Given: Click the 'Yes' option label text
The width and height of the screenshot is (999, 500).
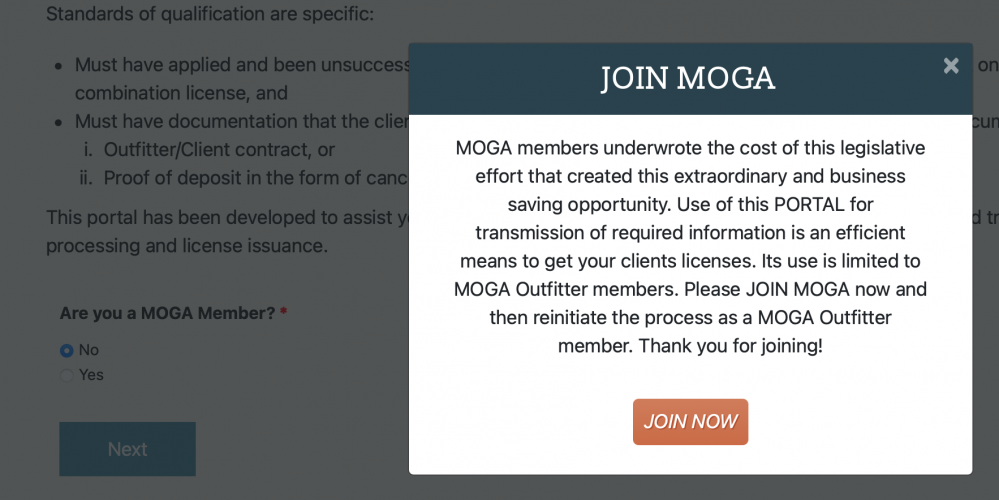Looking at the screenshot, I should coord(91,375).
